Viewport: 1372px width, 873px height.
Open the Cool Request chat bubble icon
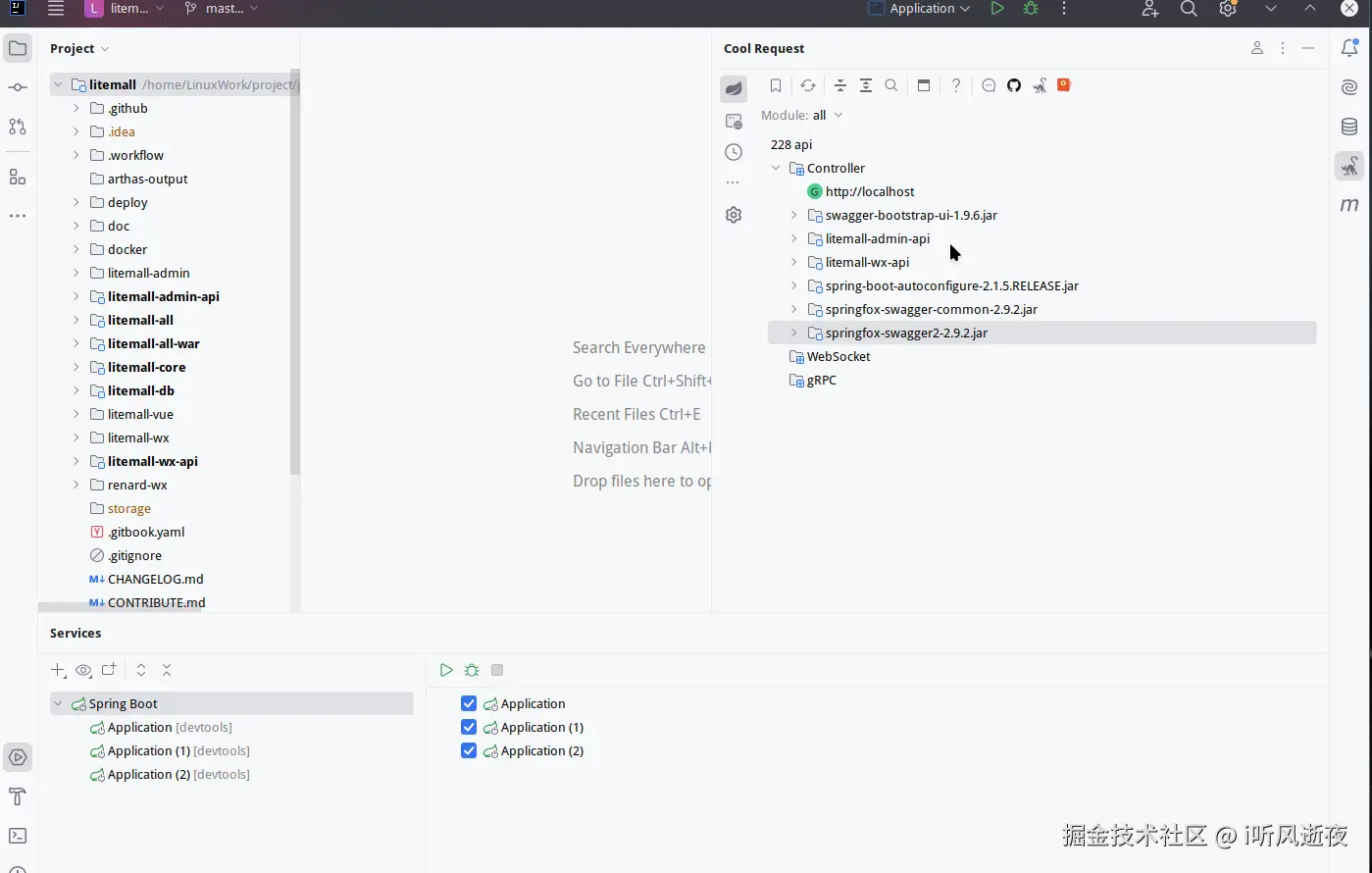[x=989, y=85]
